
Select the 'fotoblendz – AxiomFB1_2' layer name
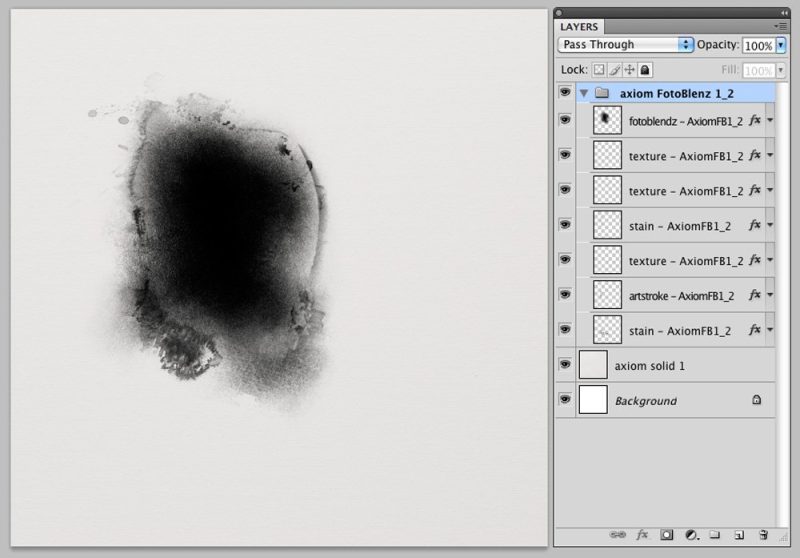686,121
